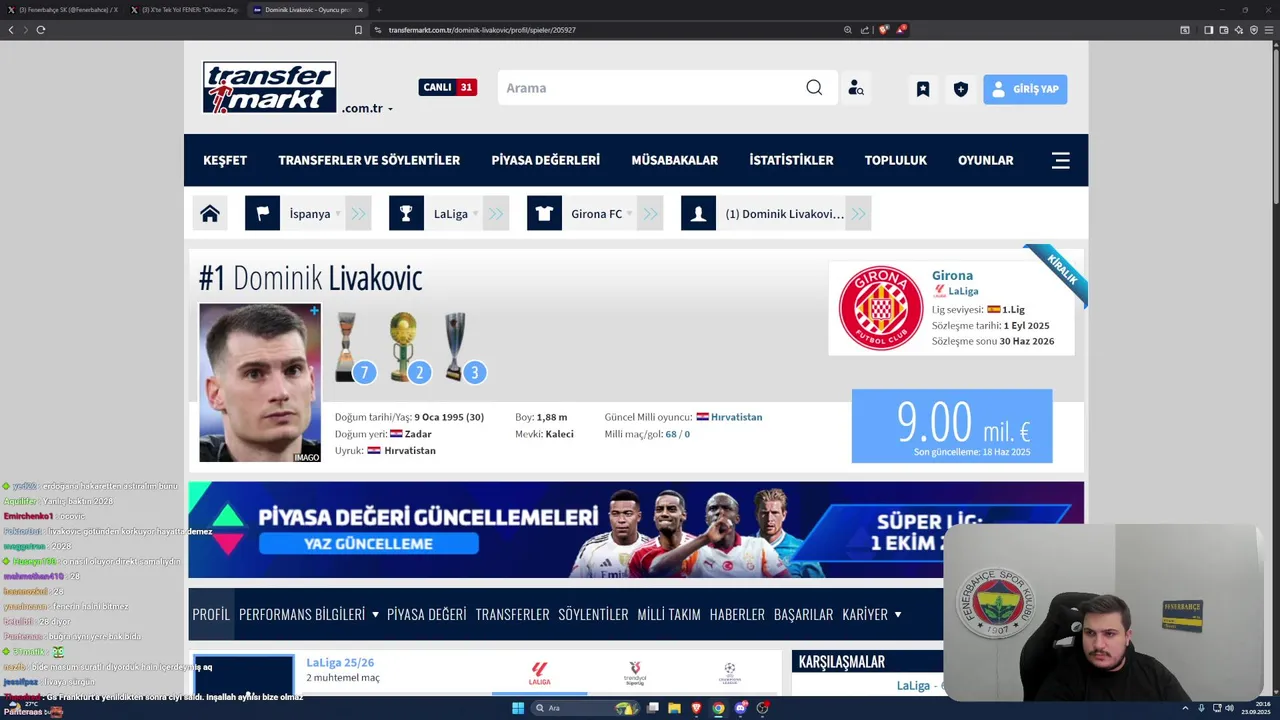The width and height of the screenshot is (1280, 720).
Task: Click the GİRİŞ YAP login button
Action: (1025, 89)
